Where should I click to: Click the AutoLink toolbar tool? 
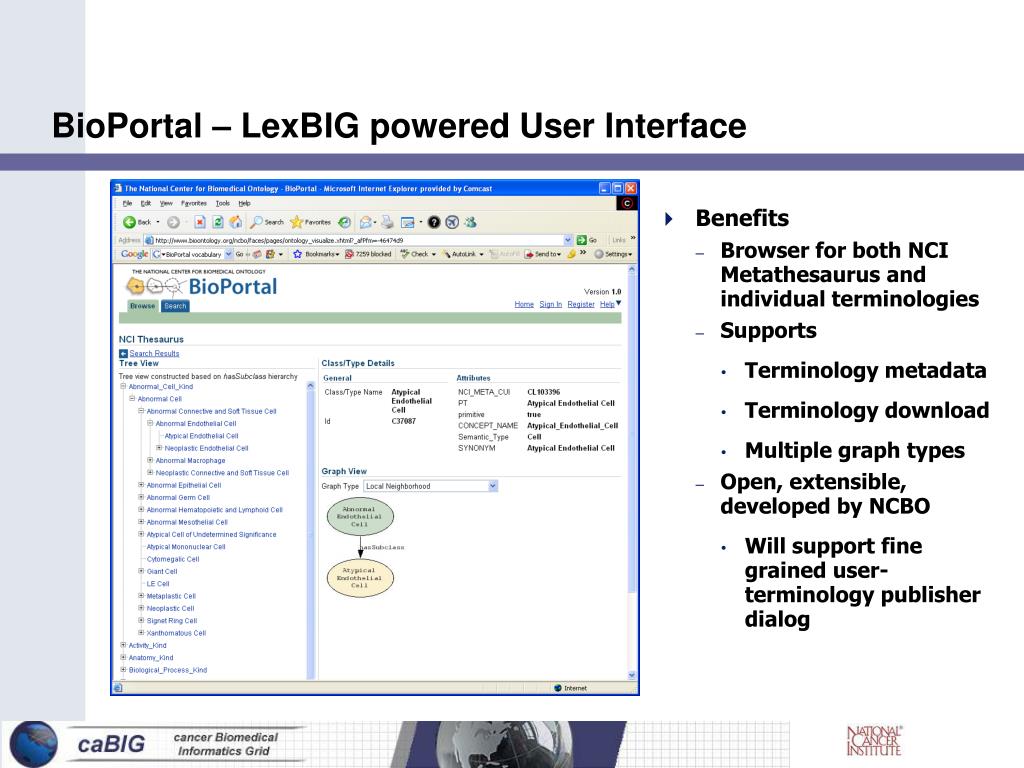point(463,254)
